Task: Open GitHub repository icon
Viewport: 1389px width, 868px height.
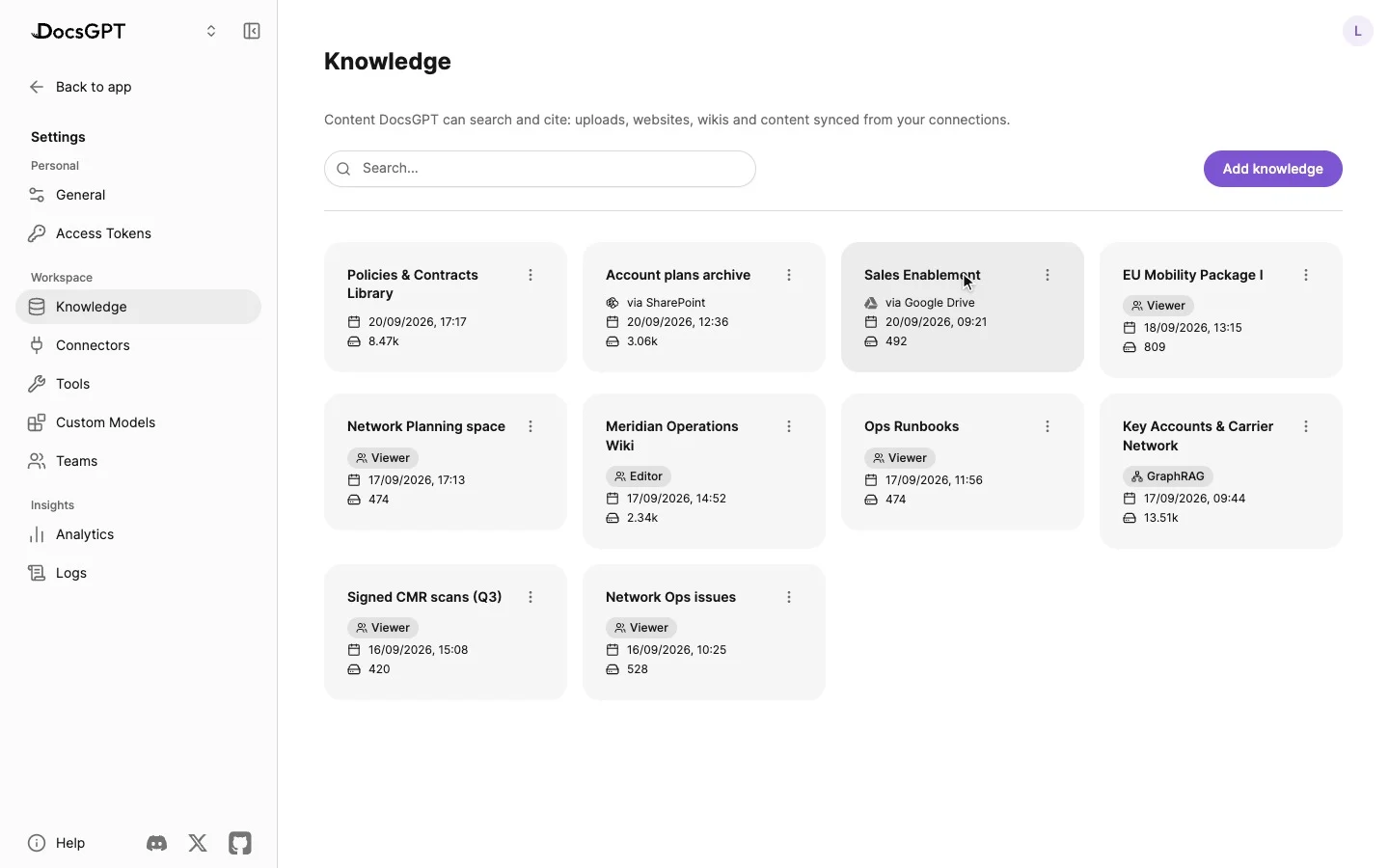Action: (240, 843)
